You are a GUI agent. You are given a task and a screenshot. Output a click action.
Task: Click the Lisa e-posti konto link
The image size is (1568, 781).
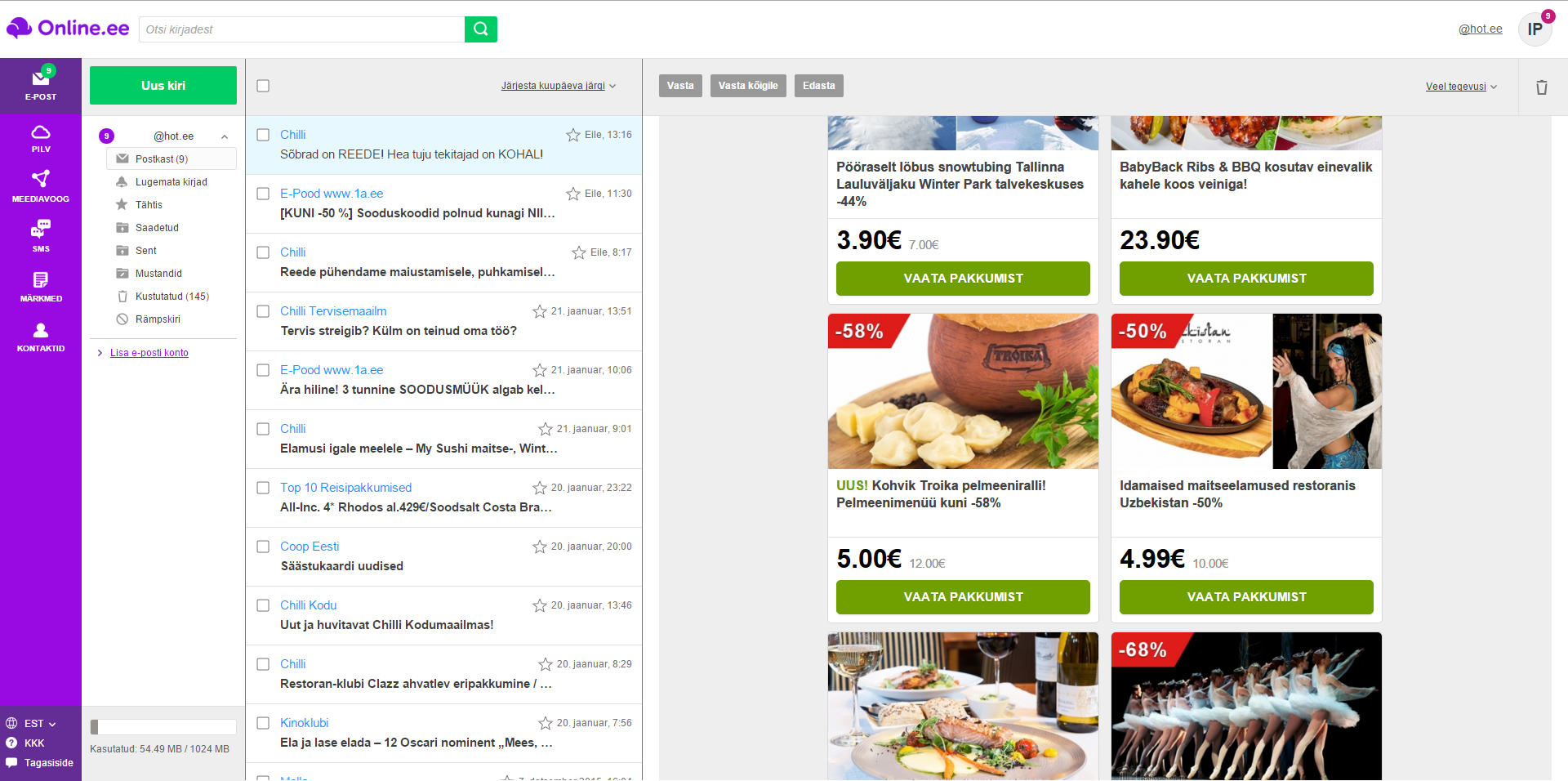click(x=149, y=353)
